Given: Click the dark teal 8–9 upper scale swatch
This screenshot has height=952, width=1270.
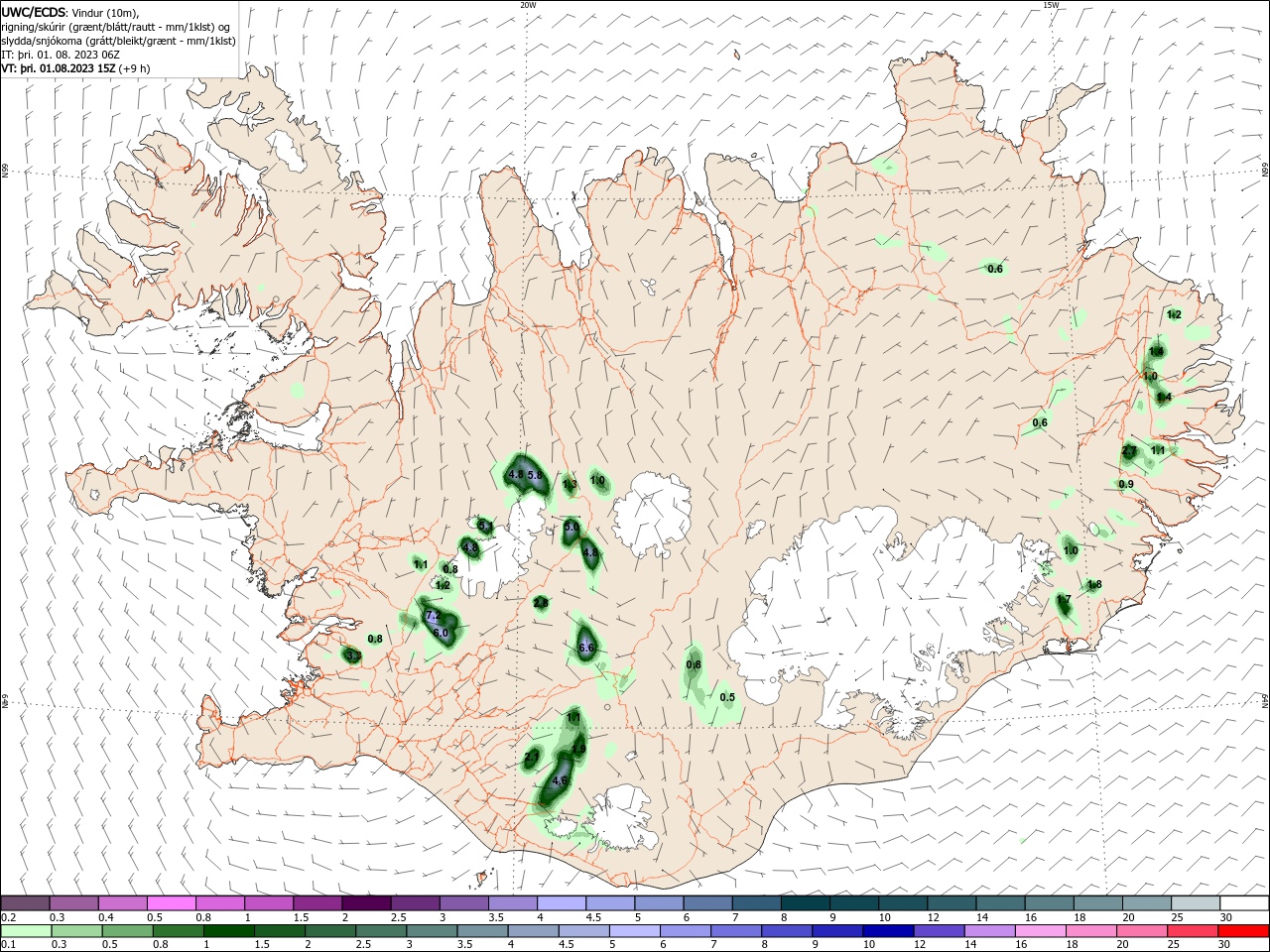Looking at the screenshot, I should click(806, 903).
